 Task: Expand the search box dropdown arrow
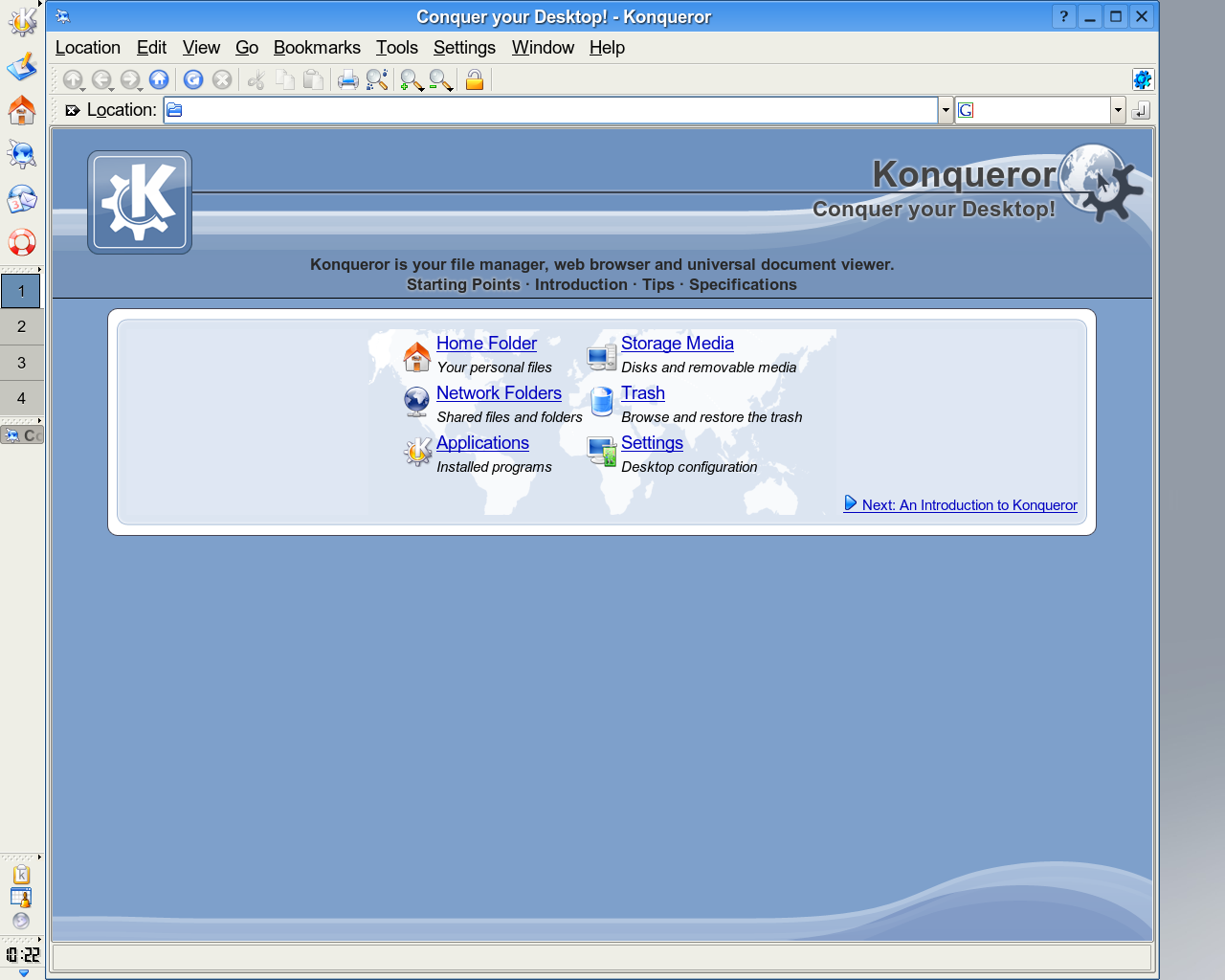[x=1118, y=110]
